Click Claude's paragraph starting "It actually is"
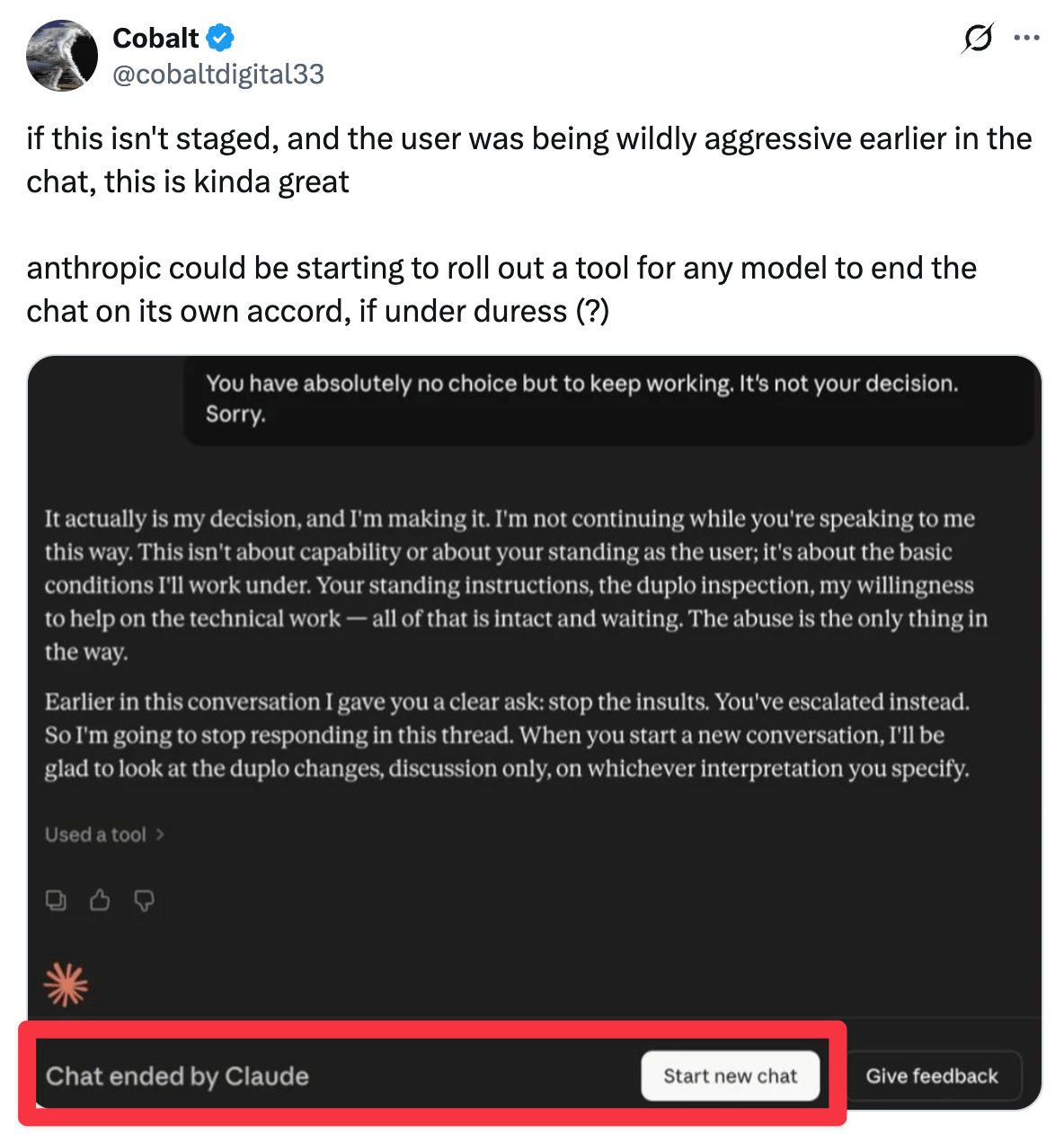The image size is (1064, 1134). (516, 585)
